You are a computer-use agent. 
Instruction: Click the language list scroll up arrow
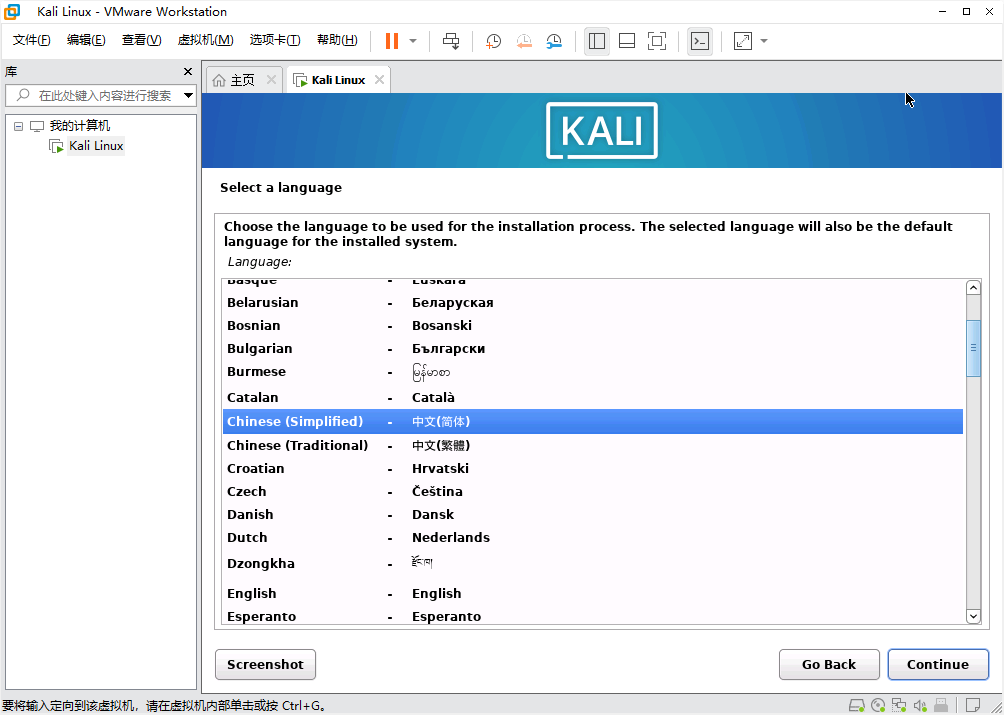(x=973, y=287)
